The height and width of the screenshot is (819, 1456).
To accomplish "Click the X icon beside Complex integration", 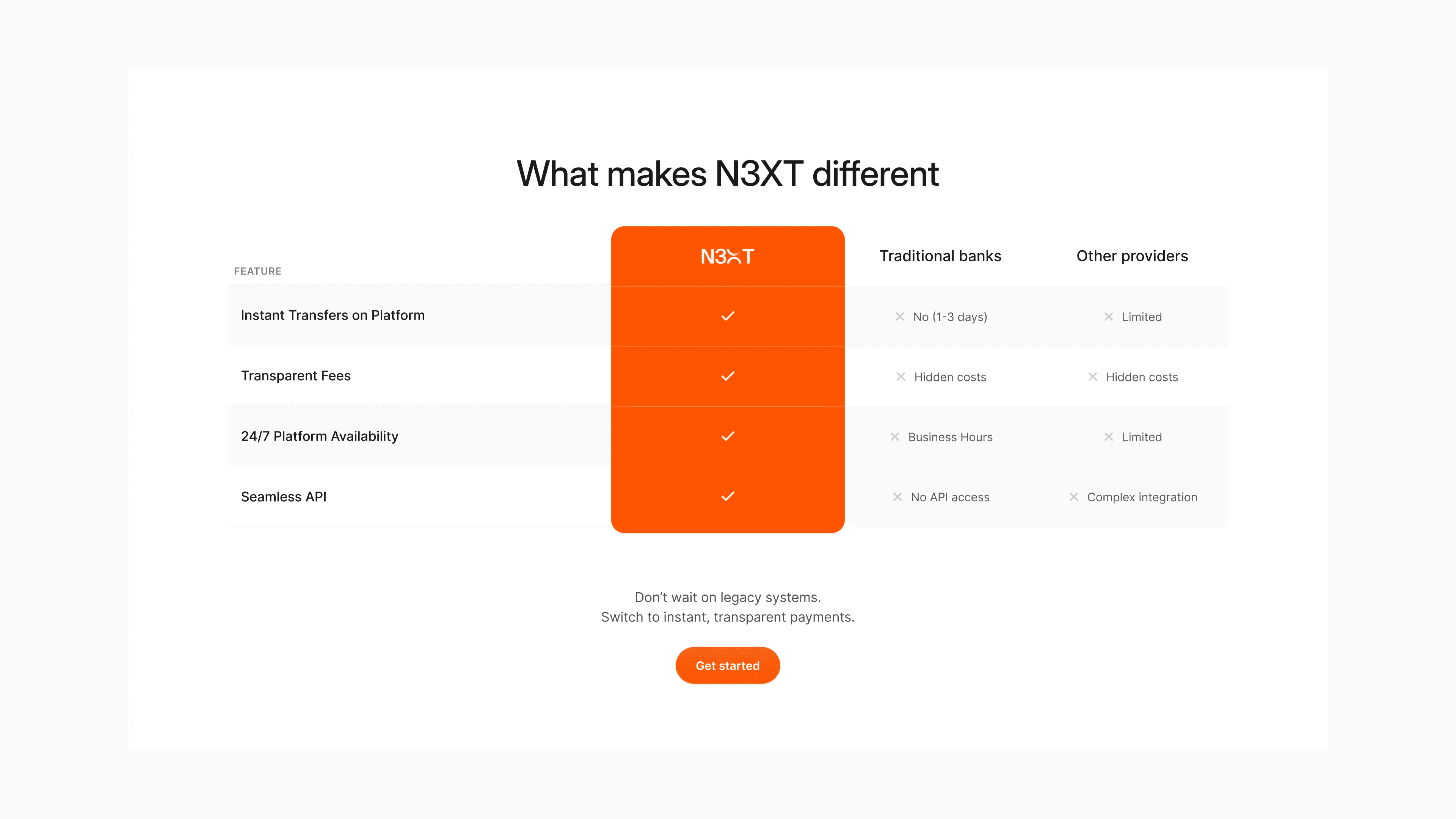I will [x=1074, y=497].
